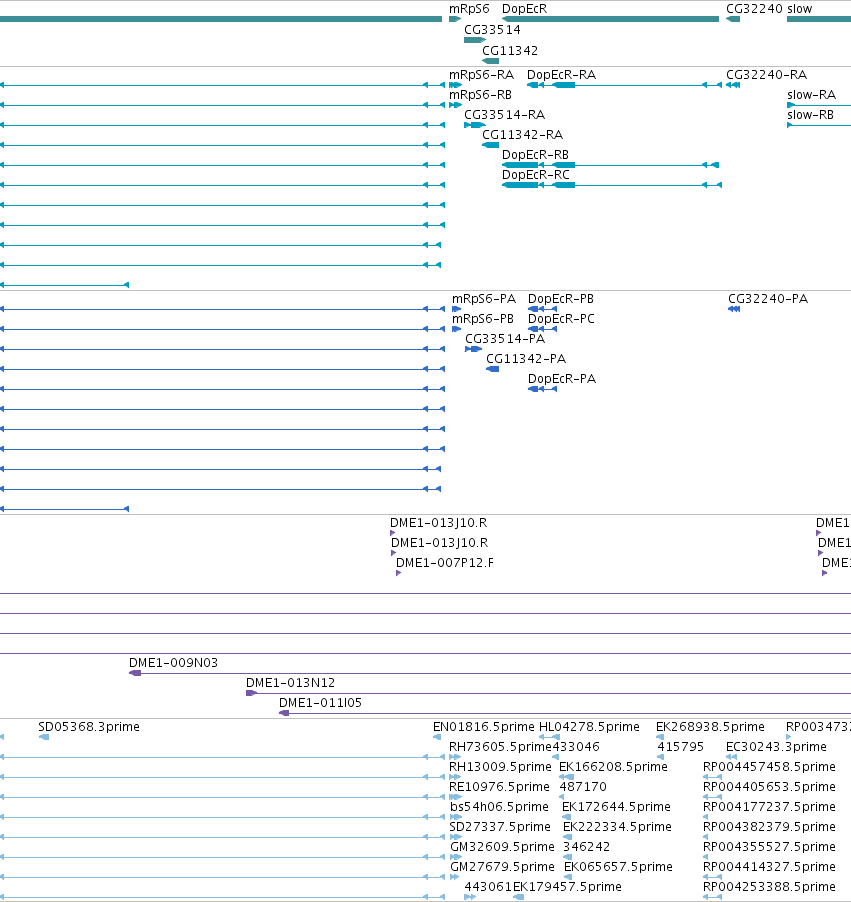Click the DopEcR-RA transcript label
This screenshot has height=902, width=851.
(x=561, y=75)
